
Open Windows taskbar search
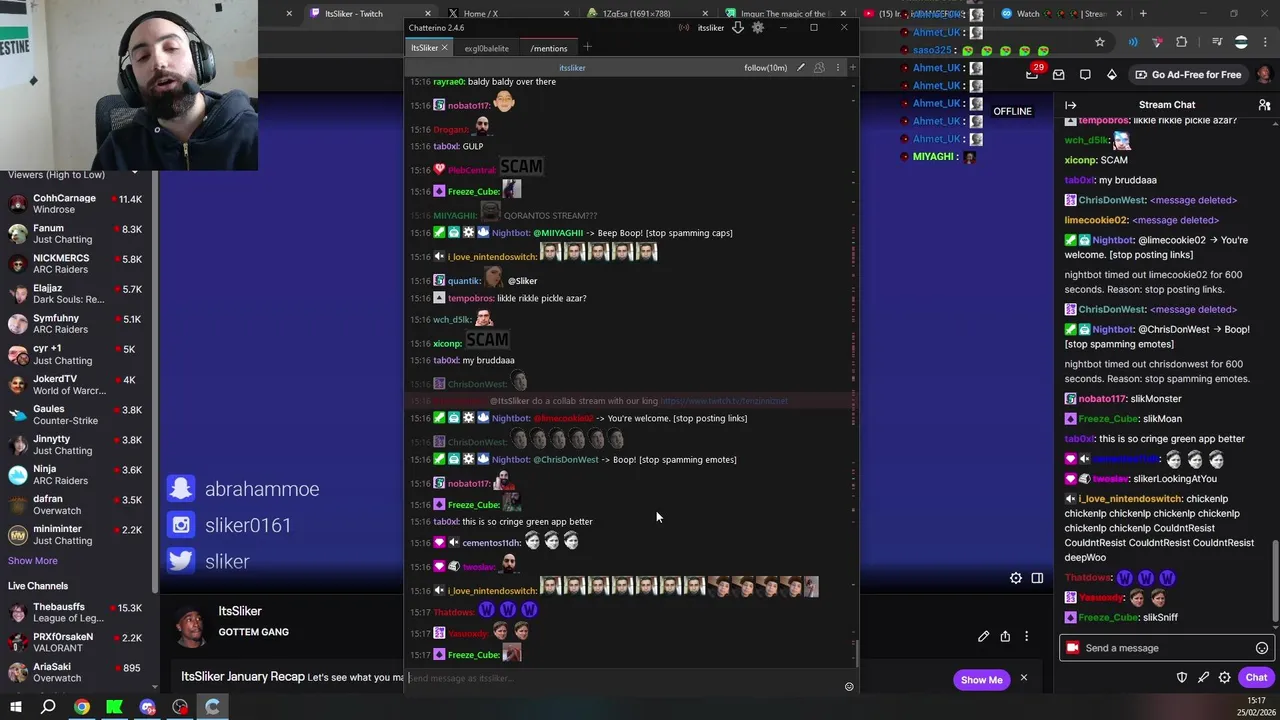coord(48,707)
